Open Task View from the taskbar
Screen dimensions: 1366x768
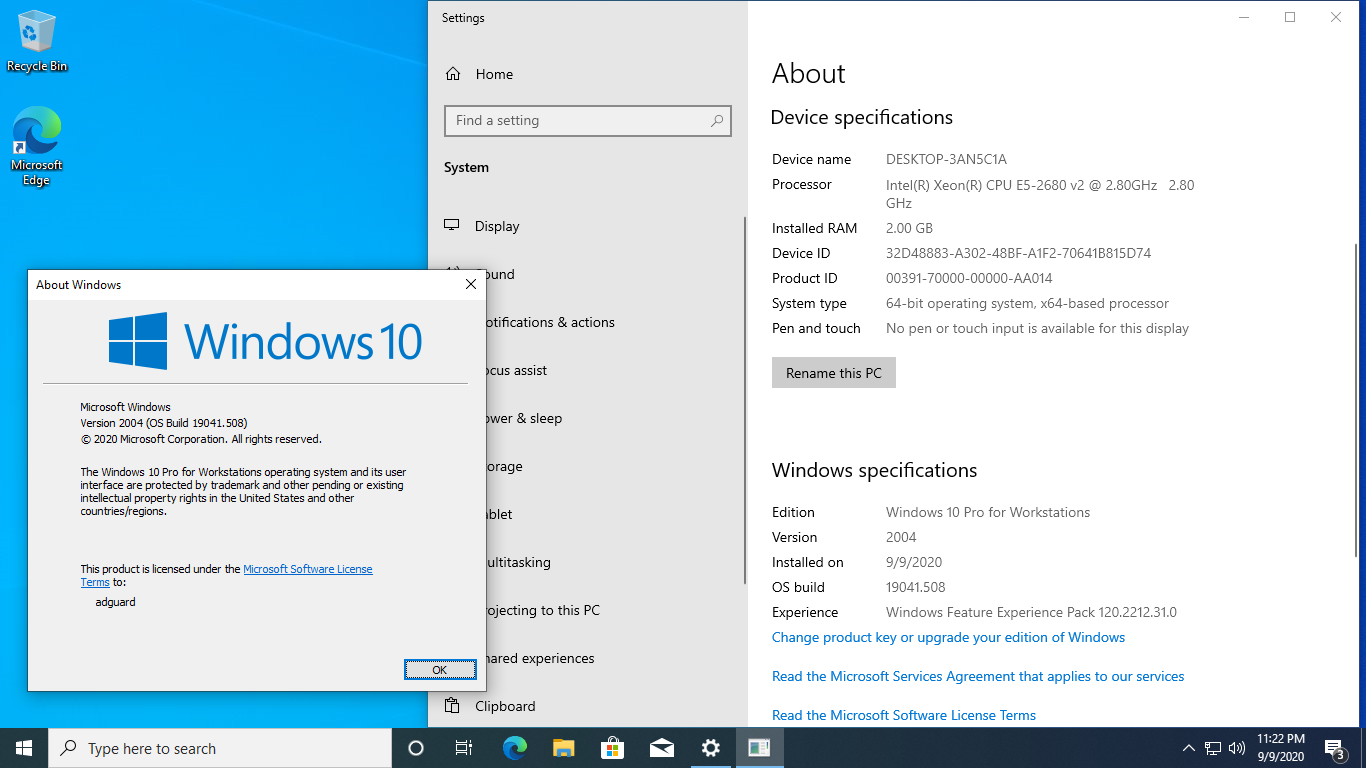(464, 748)
